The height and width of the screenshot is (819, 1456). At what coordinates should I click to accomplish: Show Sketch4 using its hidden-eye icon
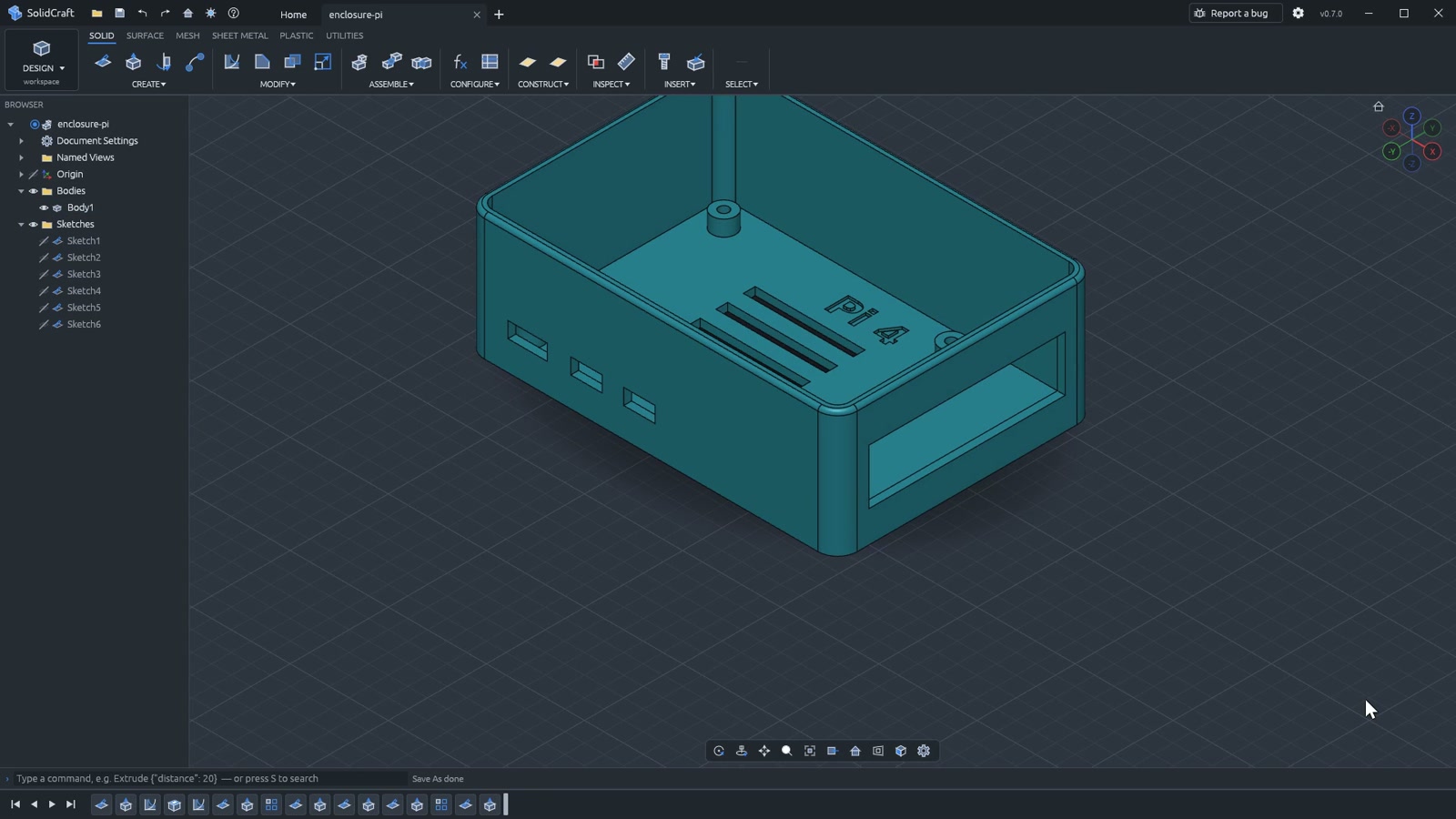tap(44, 291)
